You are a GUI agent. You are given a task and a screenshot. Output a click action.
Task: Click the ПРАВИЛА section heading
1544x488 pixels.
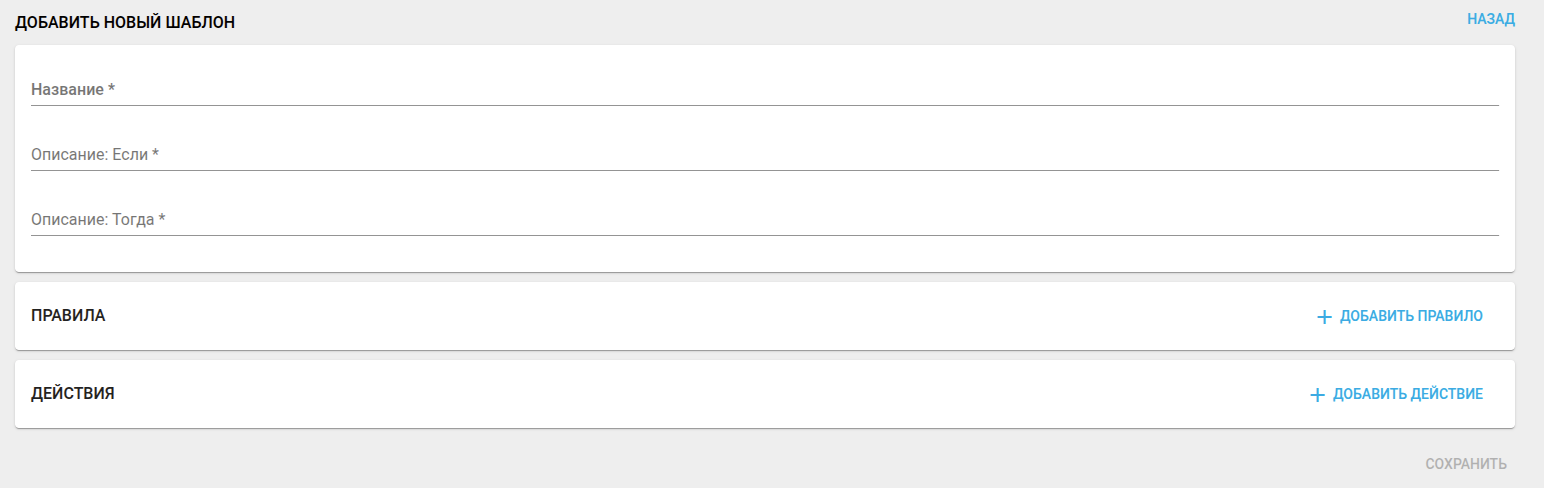pos(68,316)
